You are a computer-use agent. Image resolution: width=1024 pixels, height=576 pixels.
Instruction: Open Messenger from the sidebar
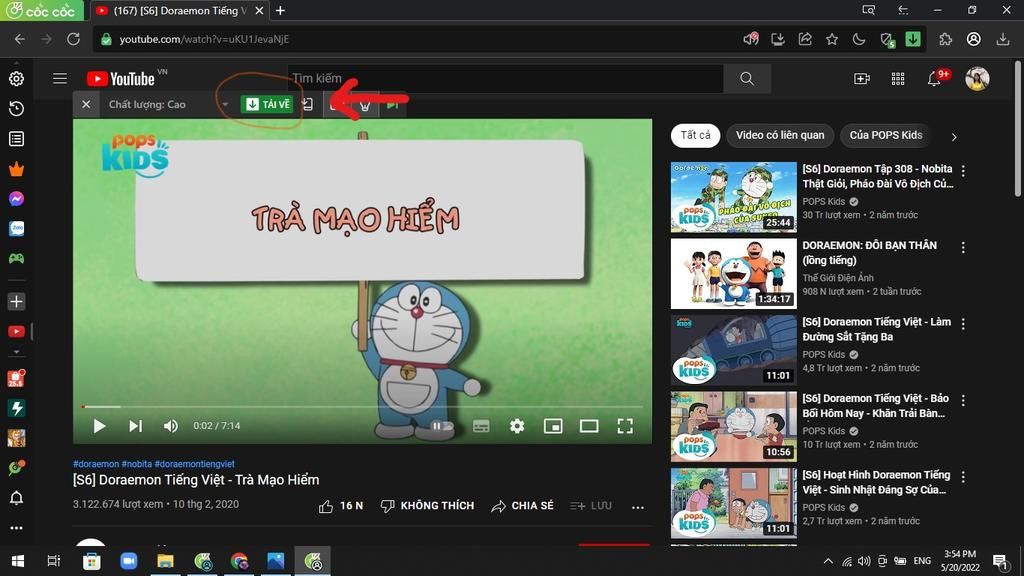coord(16,199)
